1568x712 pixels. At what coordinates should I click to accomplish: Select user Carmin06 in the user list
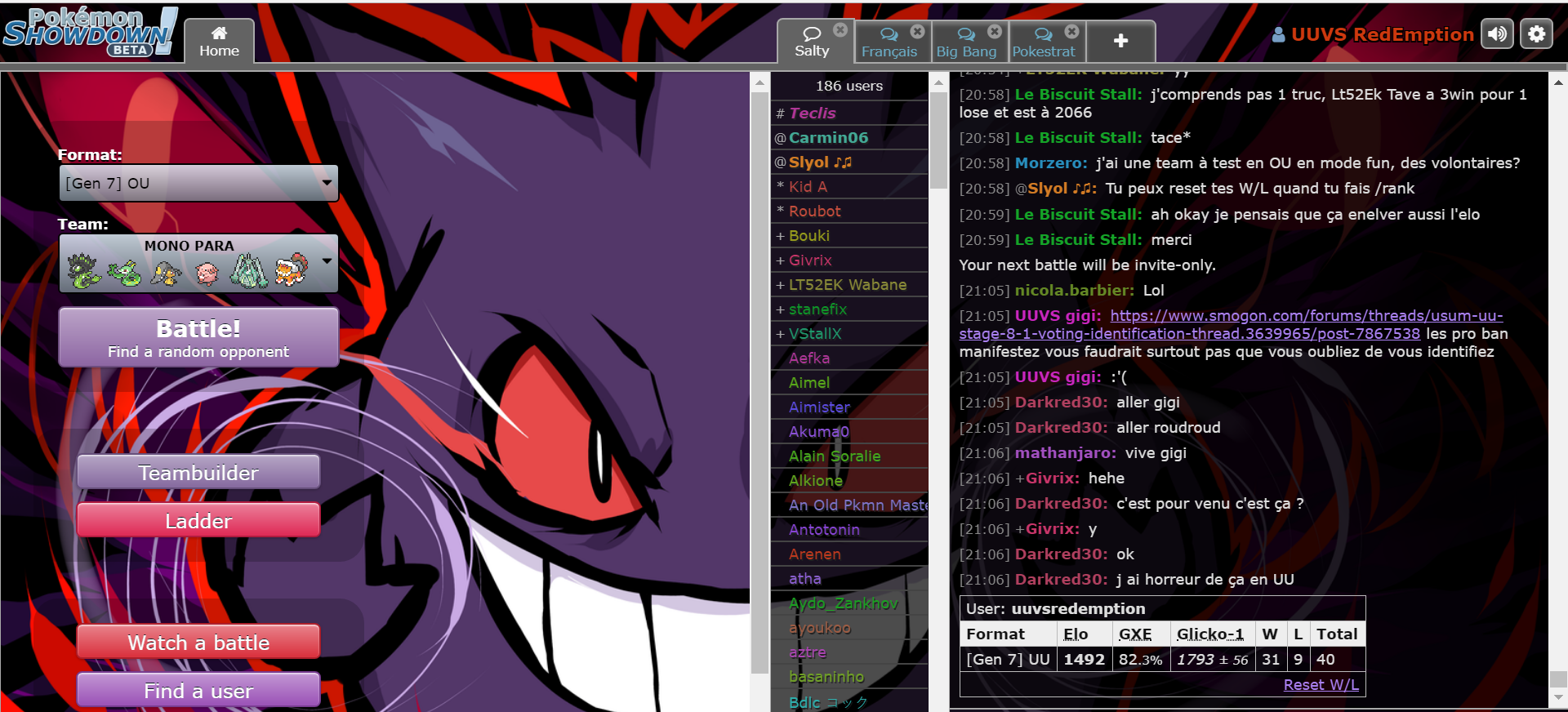[849, 137]
